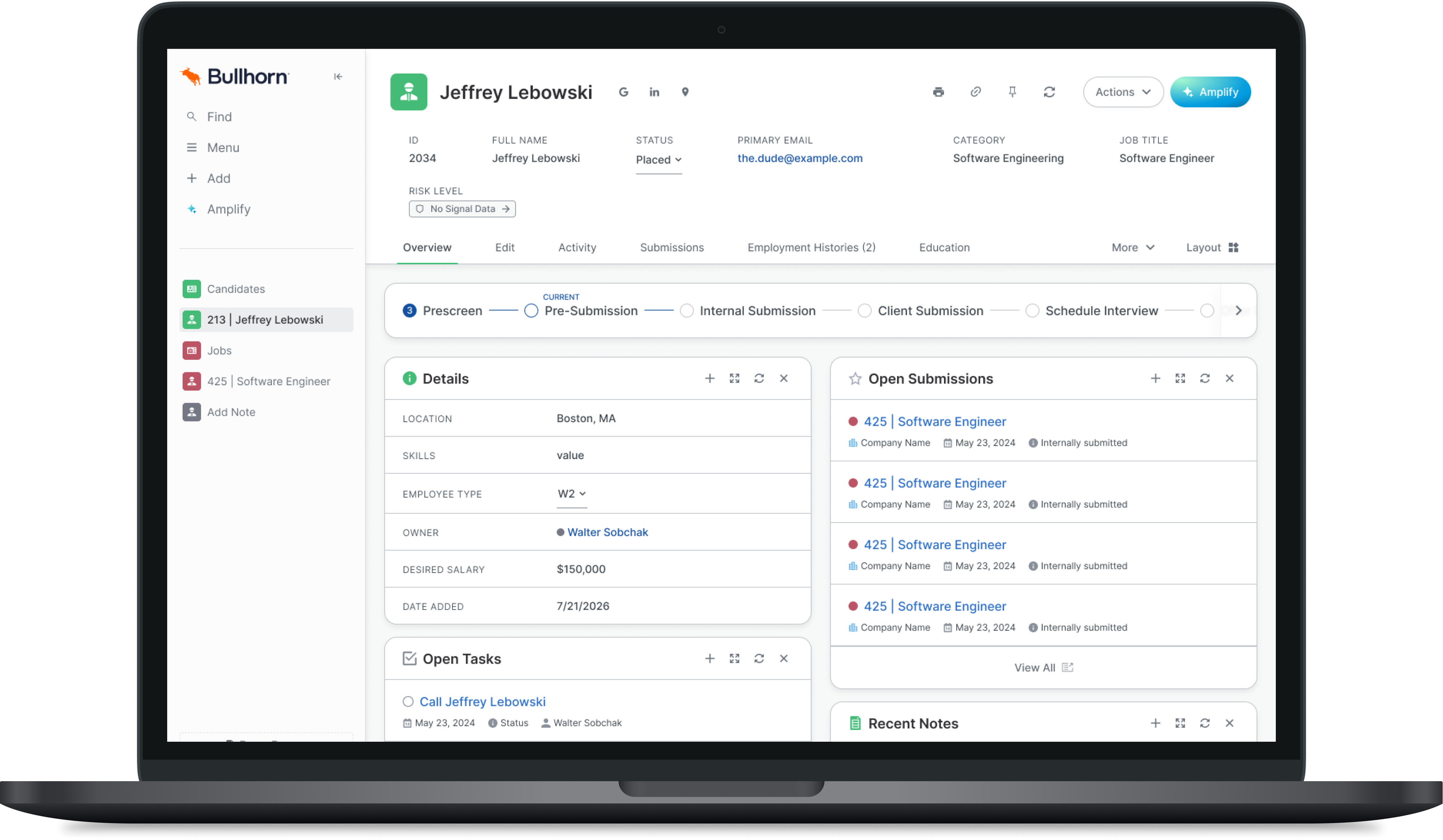This screenshot has height=840, width=1443.
Task: Open the.dude@example.com email link
Action: click(x=799, y=158)
